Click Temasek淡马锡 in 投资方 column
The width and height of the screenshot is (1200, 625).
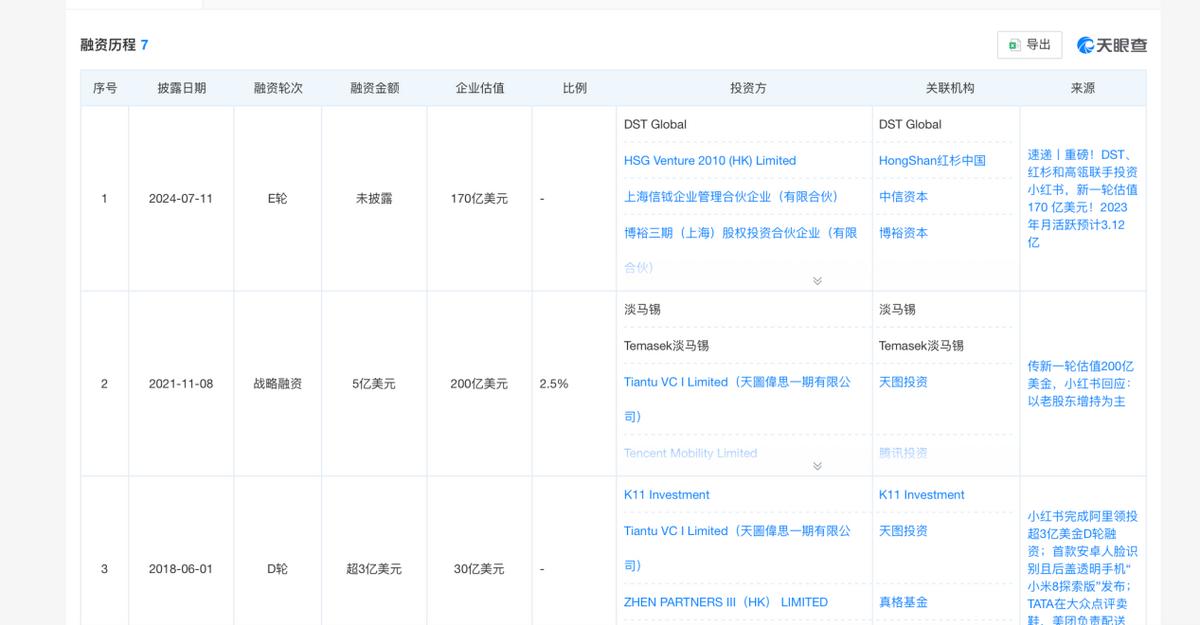666,345
